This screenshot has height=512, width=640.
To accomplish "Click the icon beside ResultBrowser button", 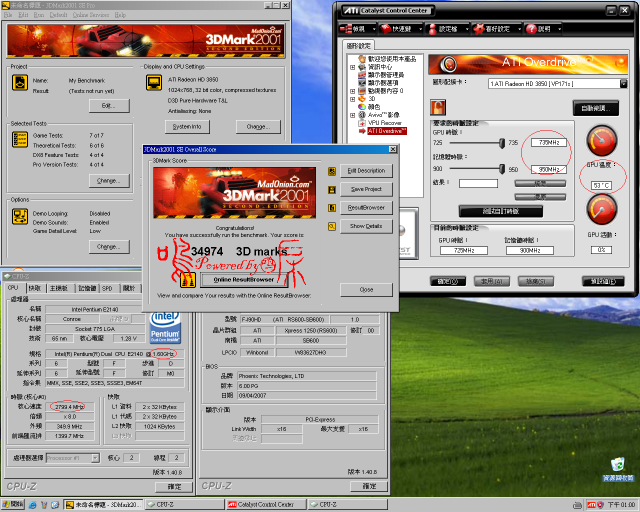I will (x=332, y=208).
